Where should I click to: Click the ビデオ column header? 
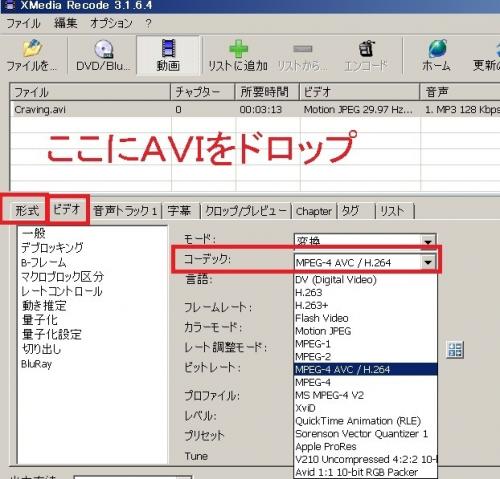click(x=360, y=92)
